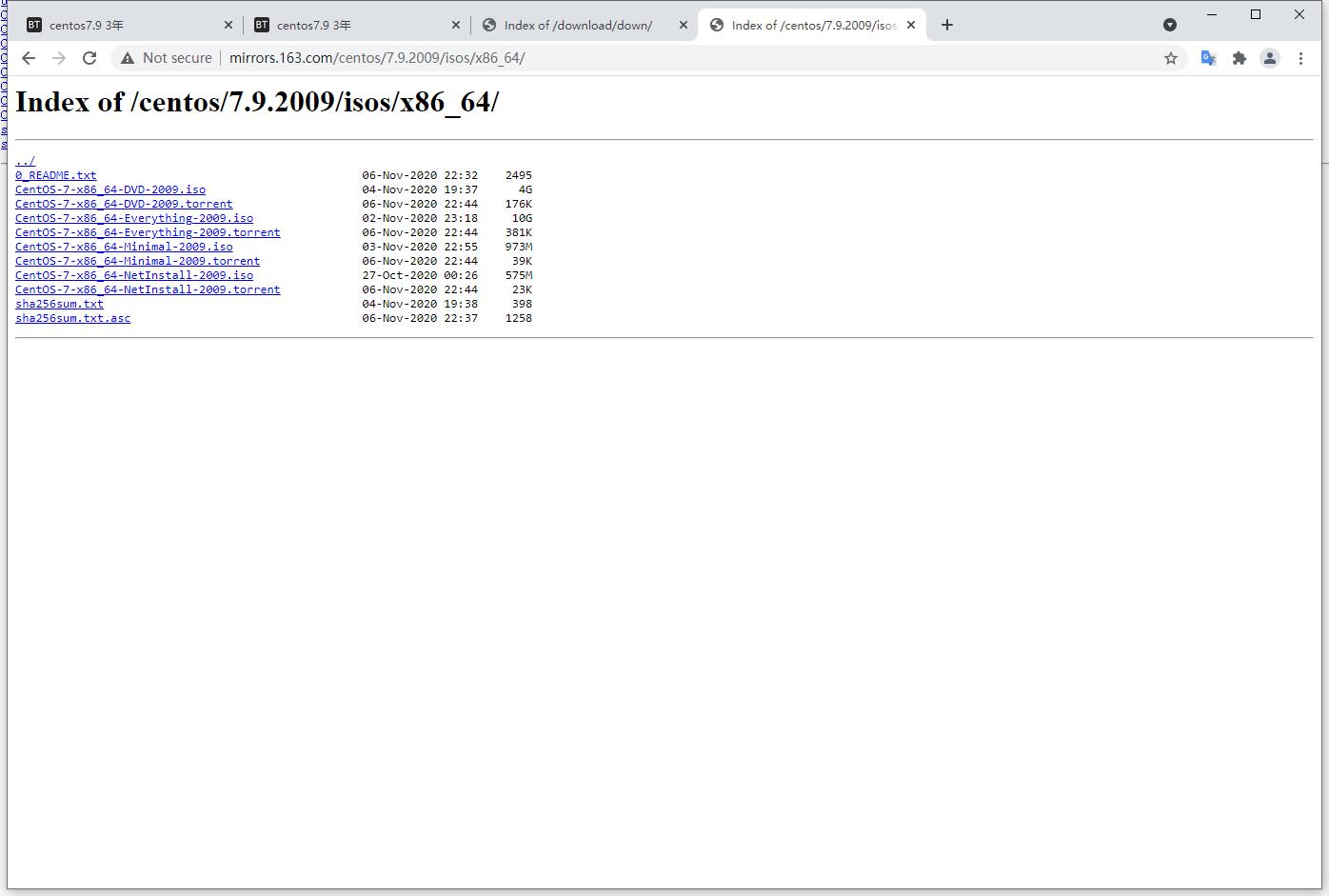Go back to previous page
This screenshot has height=896, width=1329.
29,58
